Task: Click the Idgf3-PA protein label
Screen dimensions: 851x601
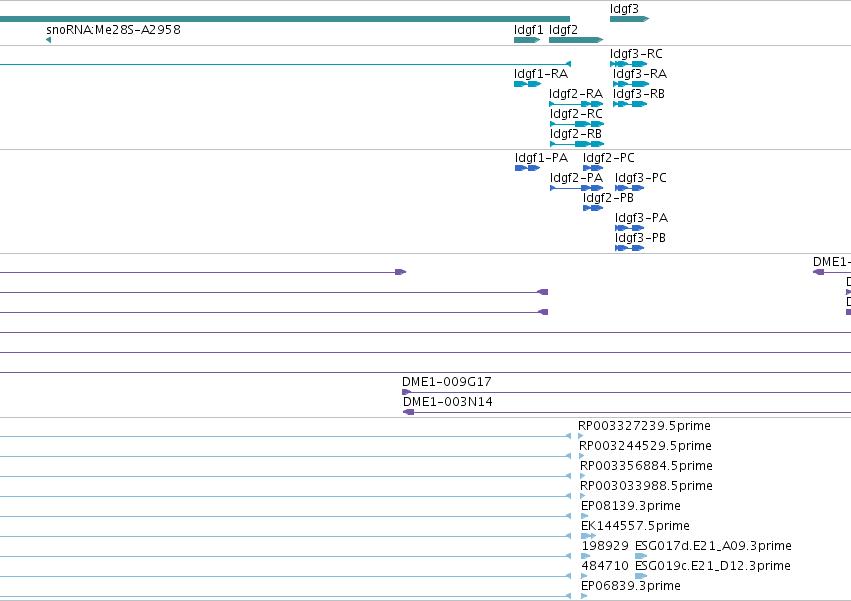Action: pos(642,218)
